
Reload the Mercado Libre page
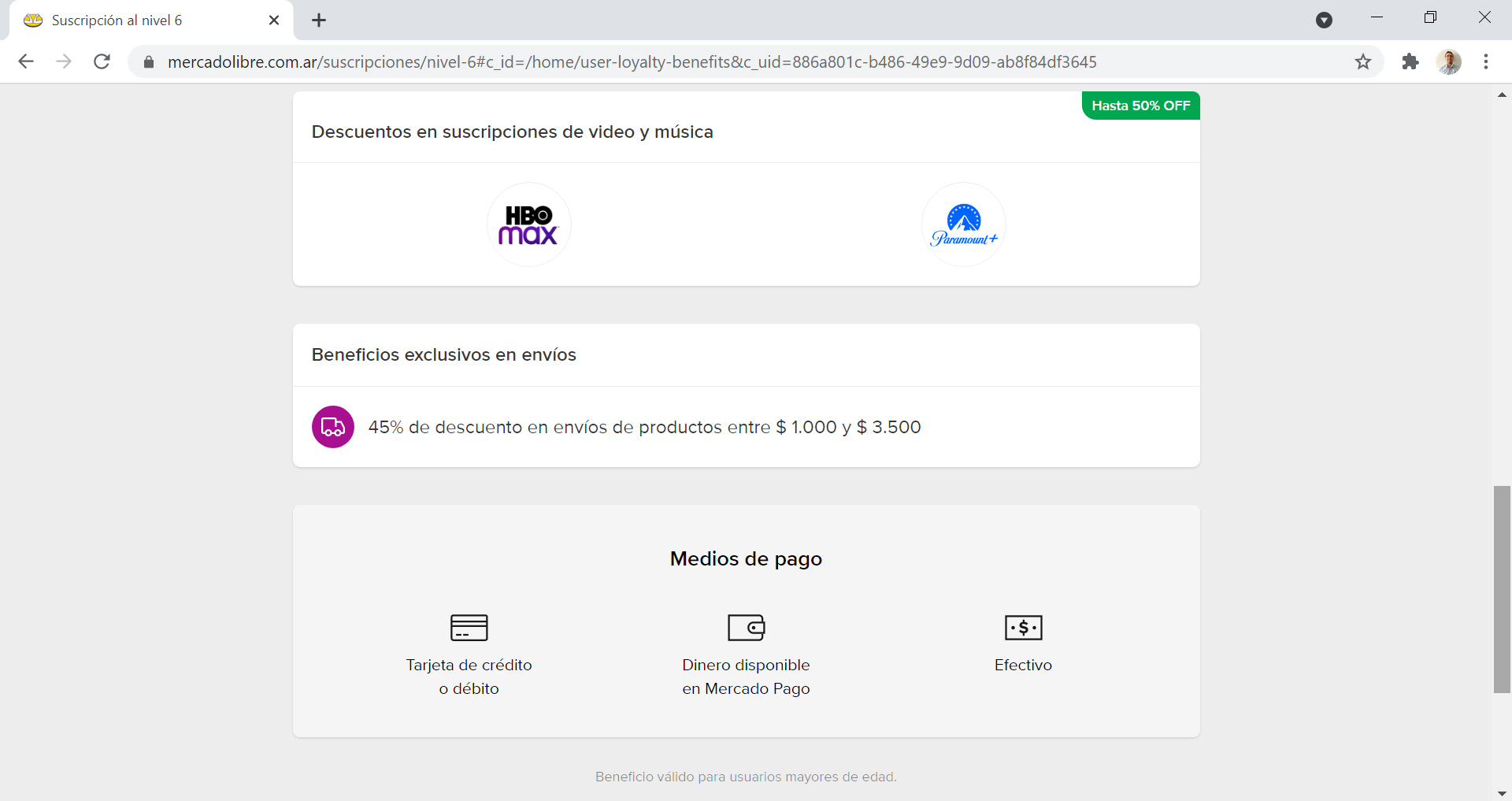102,61
